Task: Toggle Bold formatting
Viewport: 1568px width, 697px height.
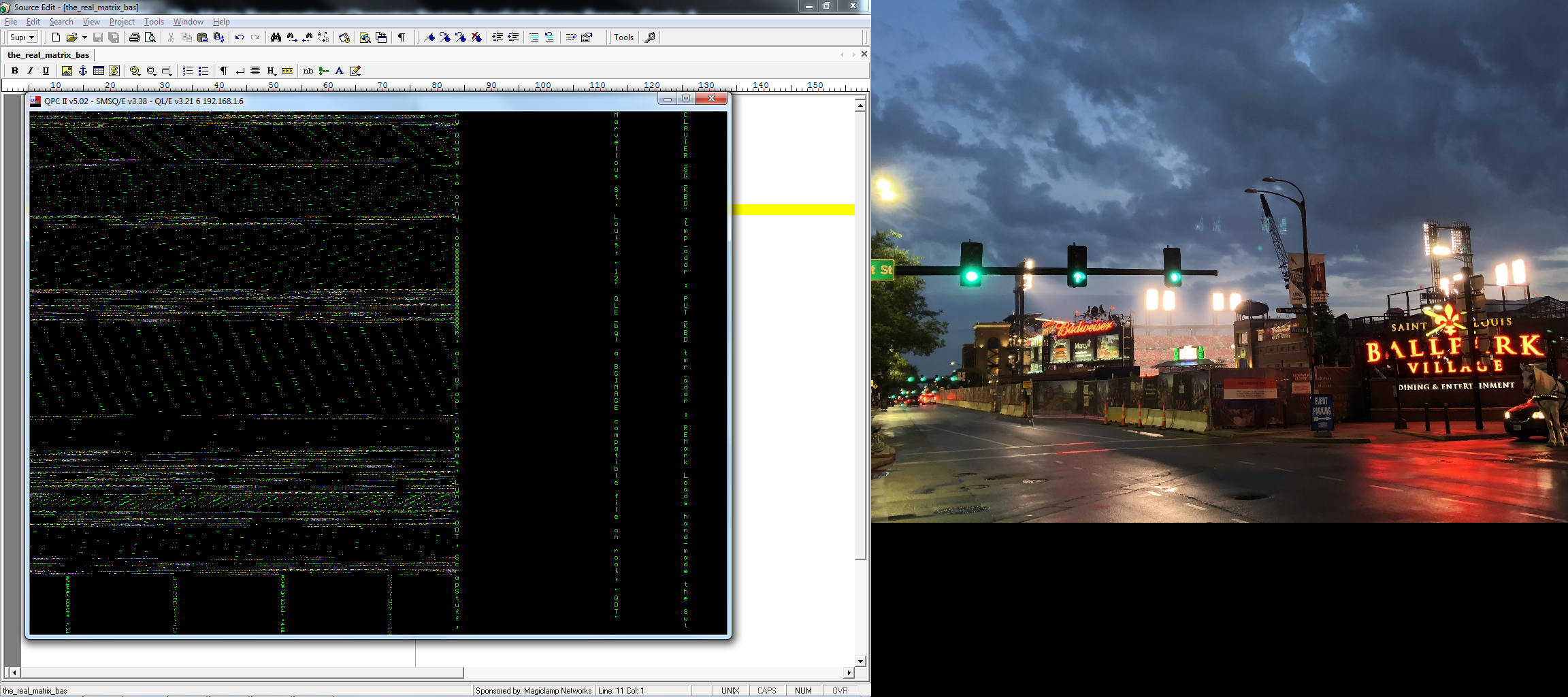Action: pyautogui.click(x=14, y=71)
